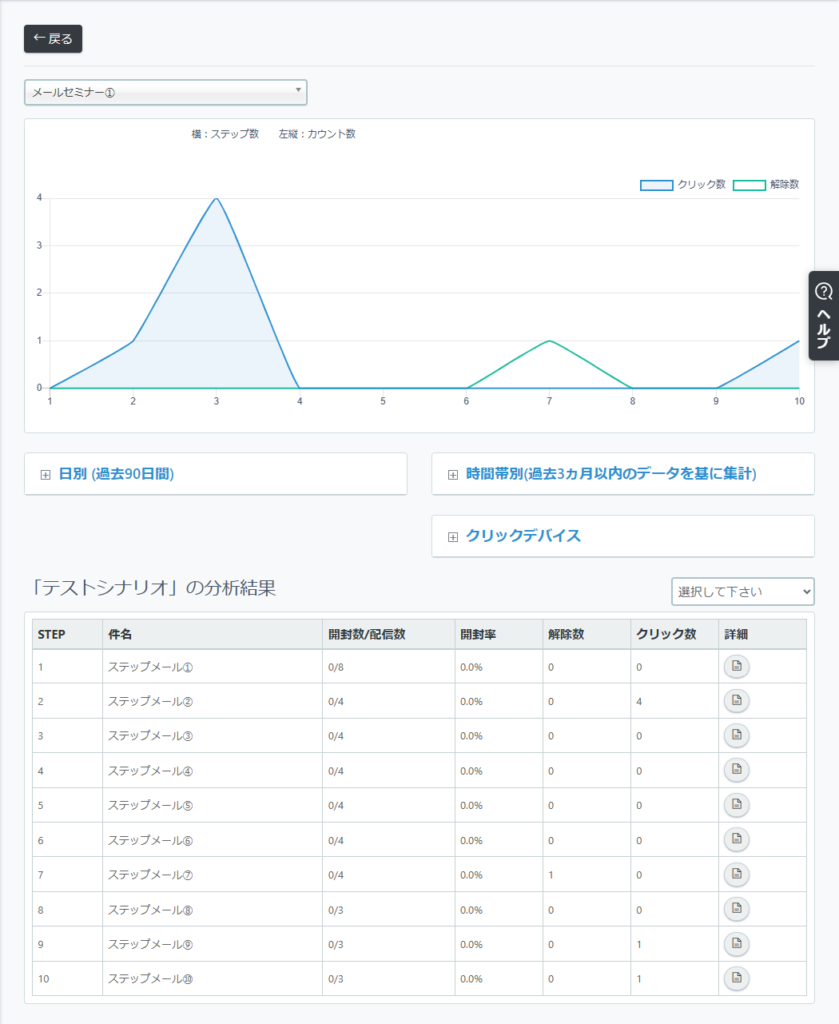This screenshot has height=1024, width=839.
Task: Open detail icon for ステップメール④ row
Action: coord(736,770)
